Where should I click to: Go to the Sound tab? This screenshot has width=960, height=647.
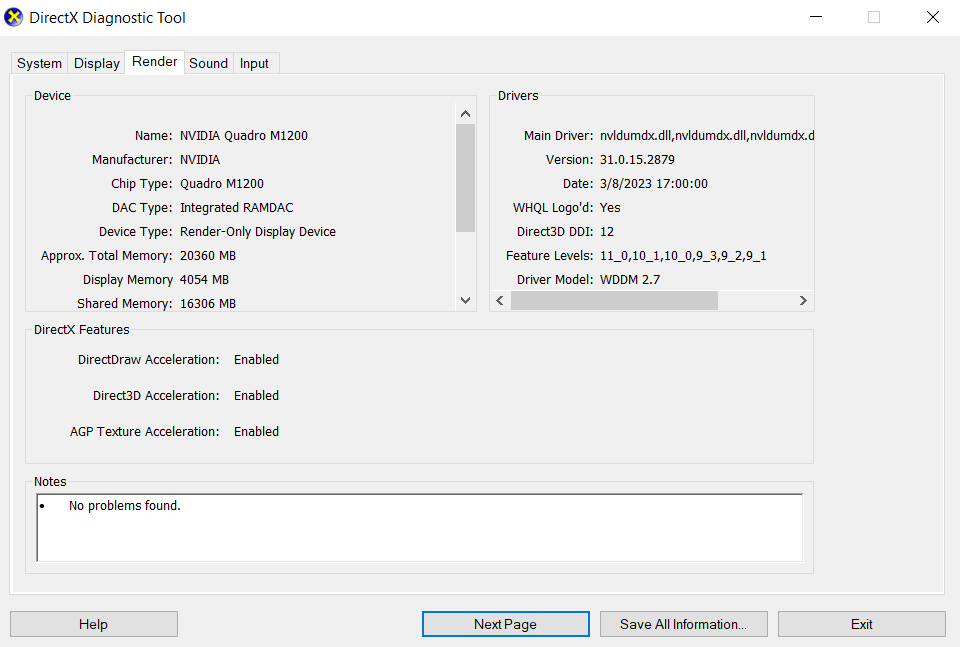(208, 63)
